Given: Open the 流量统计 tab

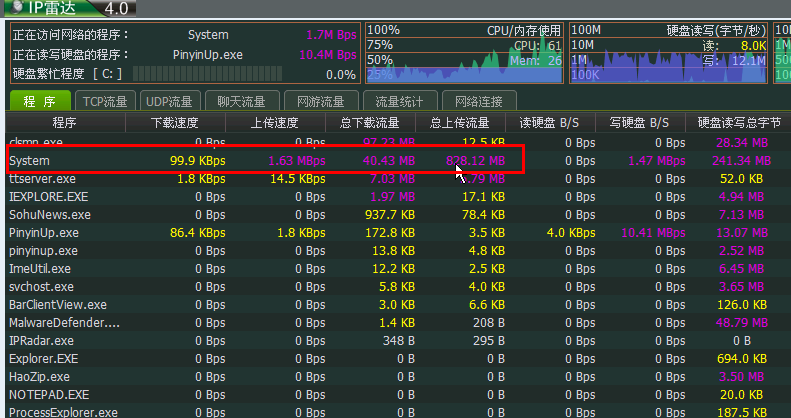Looking at the screenshot, I should 399,101.
